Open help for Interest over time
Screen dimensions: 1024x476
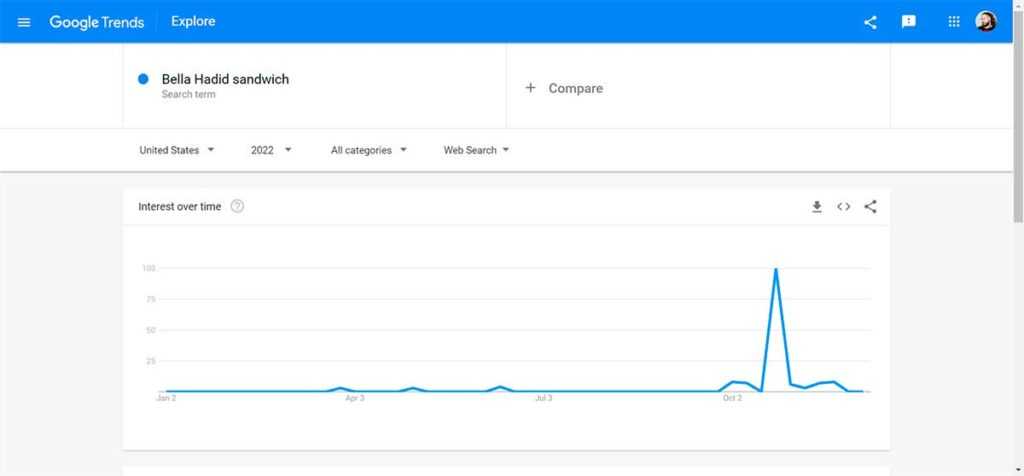(x=237, y=207)
